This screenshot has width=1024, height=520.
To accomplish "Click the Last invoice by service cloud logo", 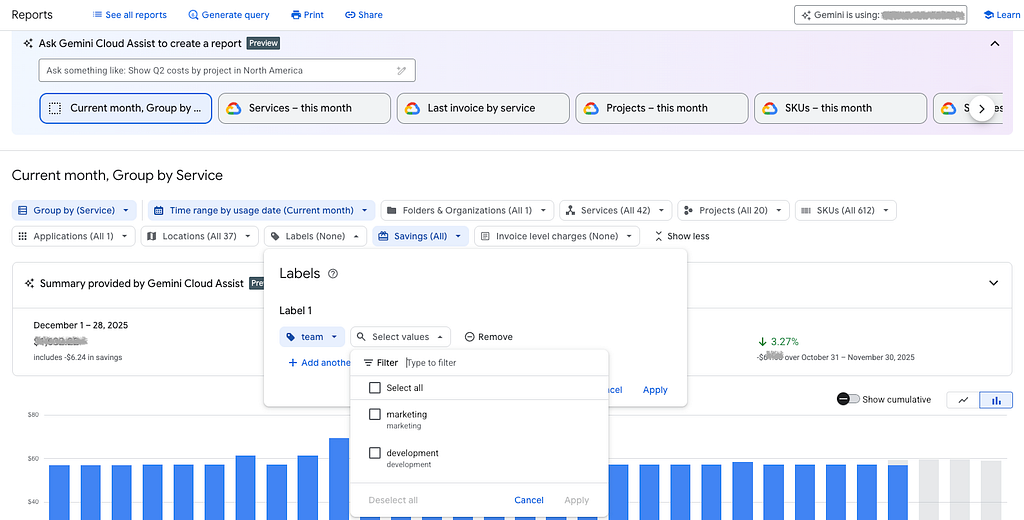I will pyautogui.click(x=412, y=108).
